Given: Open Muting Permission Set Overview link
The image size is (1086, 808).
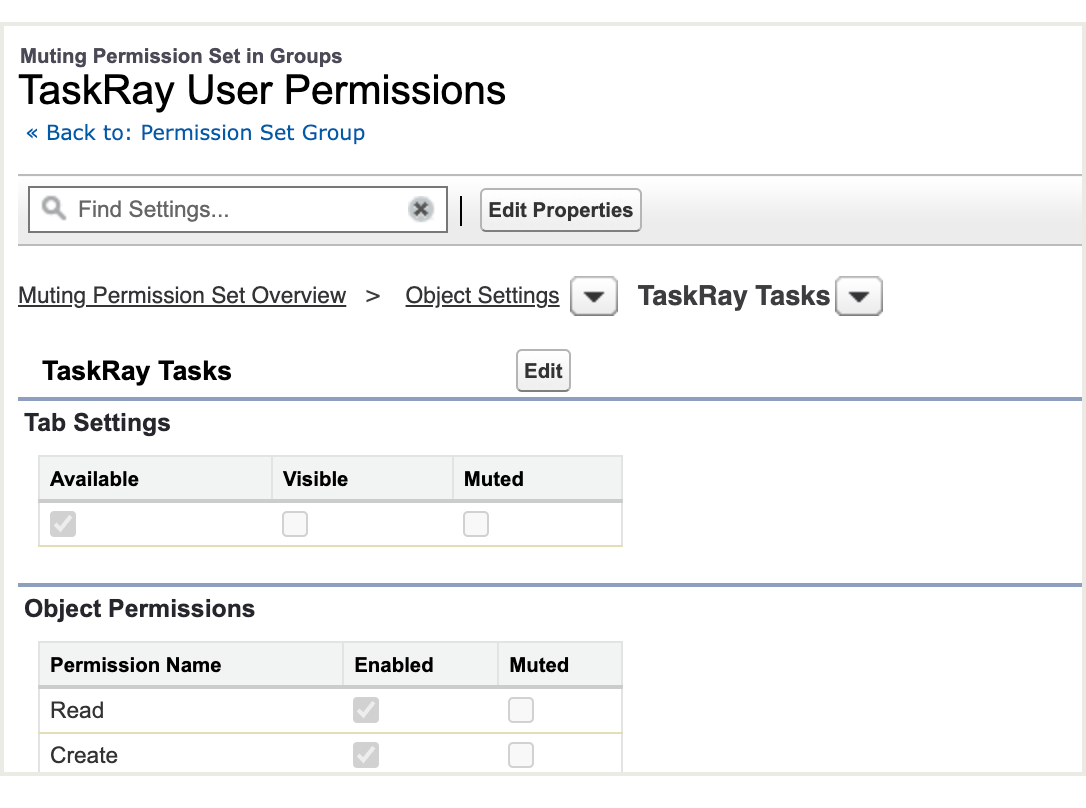Looking at the screenshot, I should click(182, 296).
